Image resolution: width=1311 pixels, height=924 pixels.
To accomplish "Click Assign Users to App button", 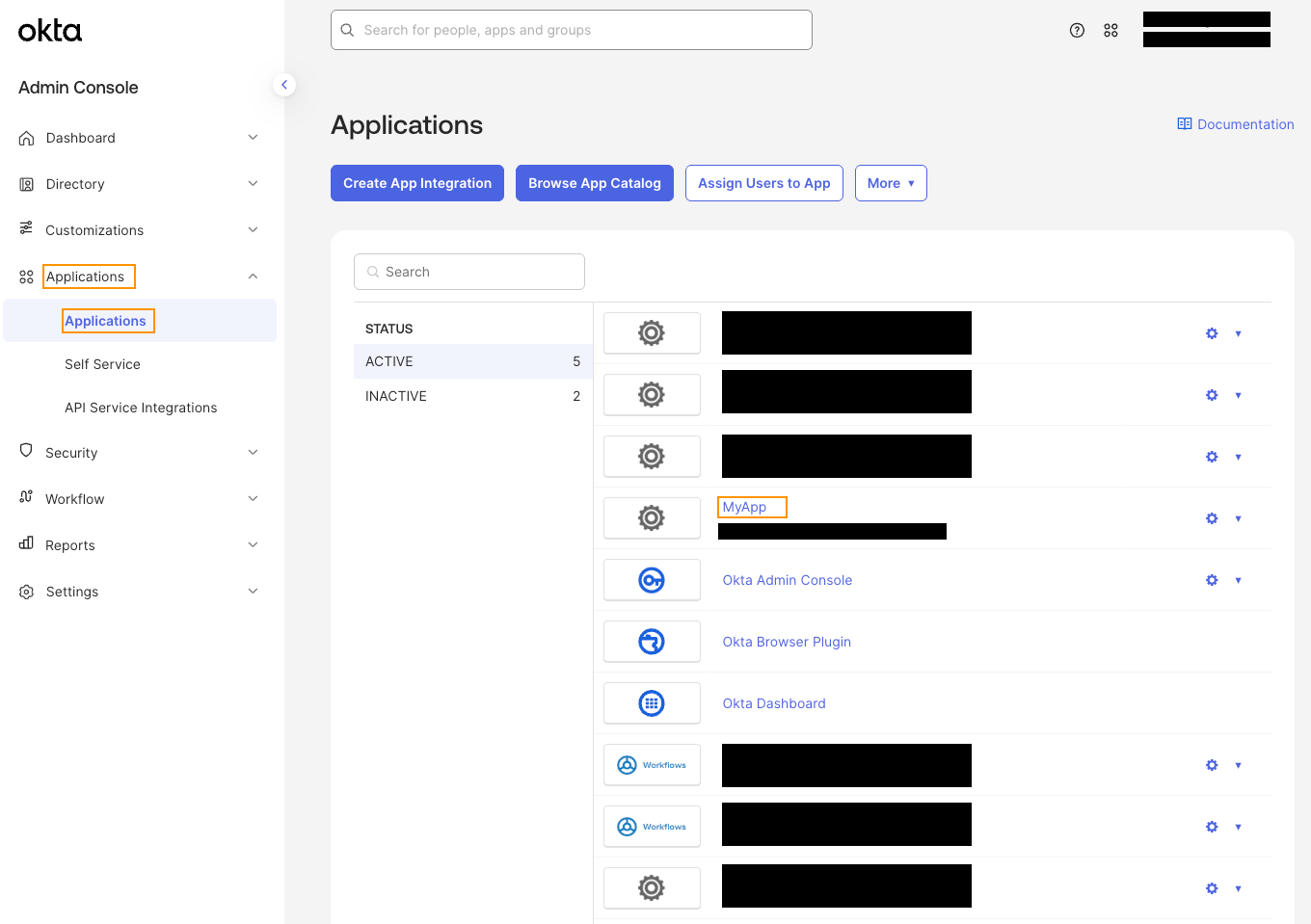I will click(x=764, y=183).
